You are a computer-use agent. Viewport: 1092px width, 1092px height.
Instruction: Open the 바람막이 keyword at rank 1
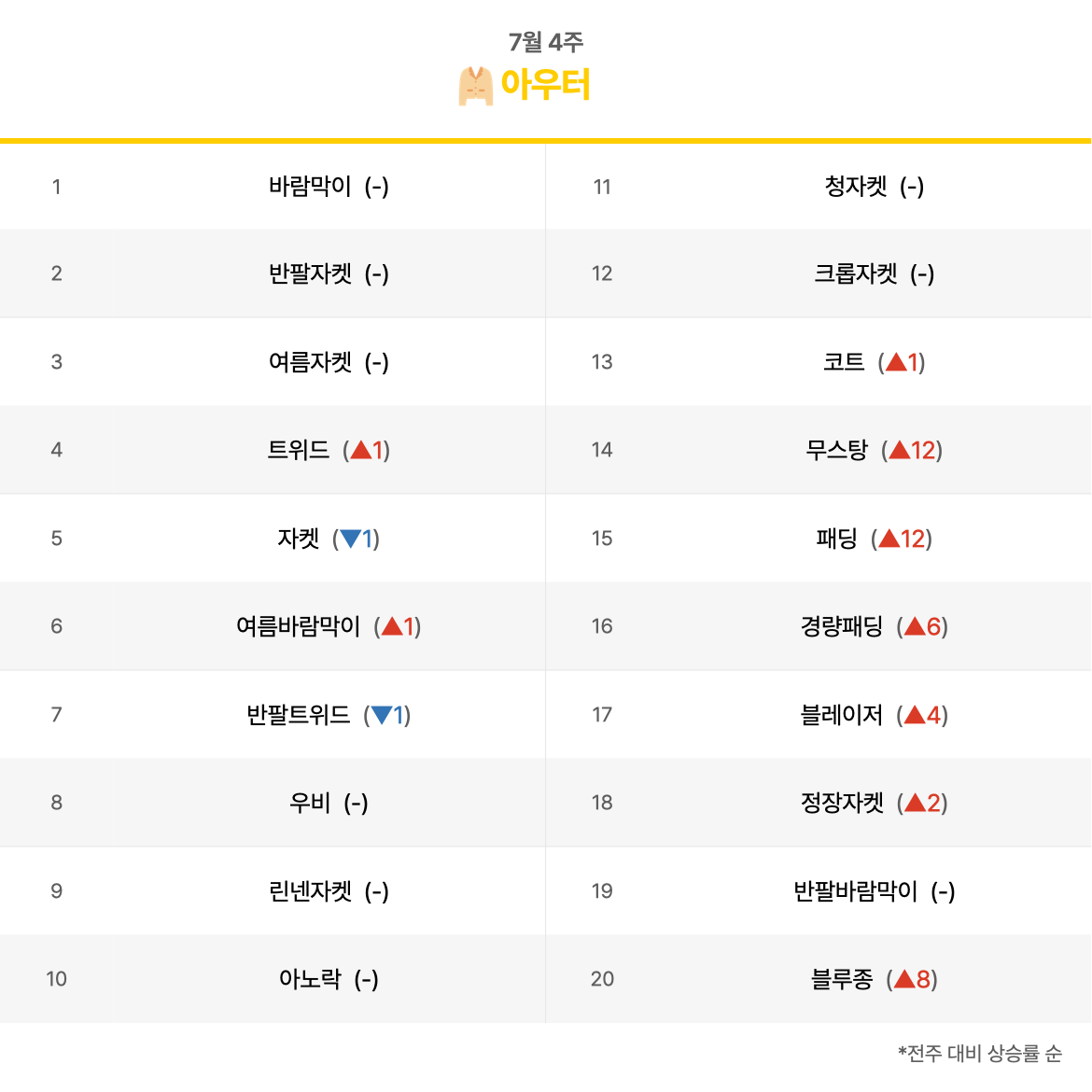[x=310, y=186]
